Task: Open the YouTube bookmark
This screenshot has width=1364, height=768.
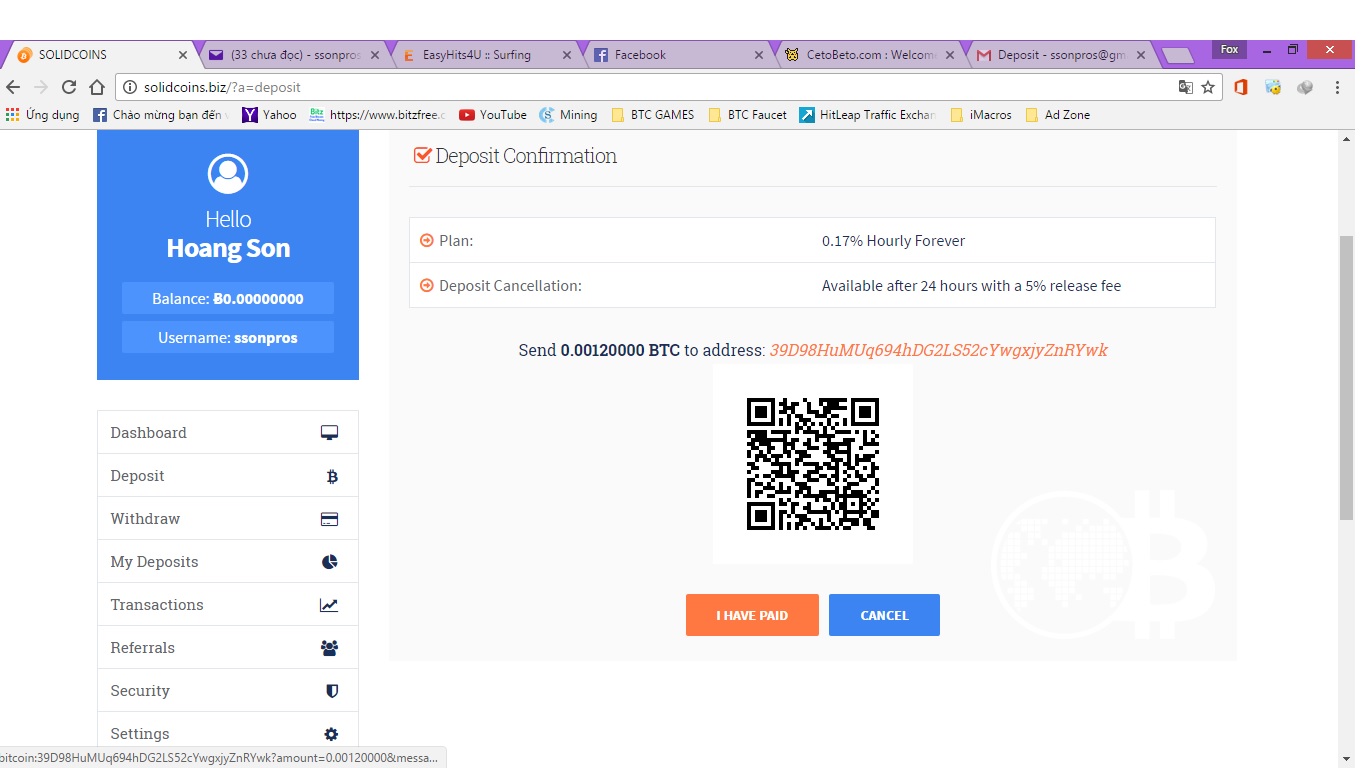Action: (x=493, y=115)
